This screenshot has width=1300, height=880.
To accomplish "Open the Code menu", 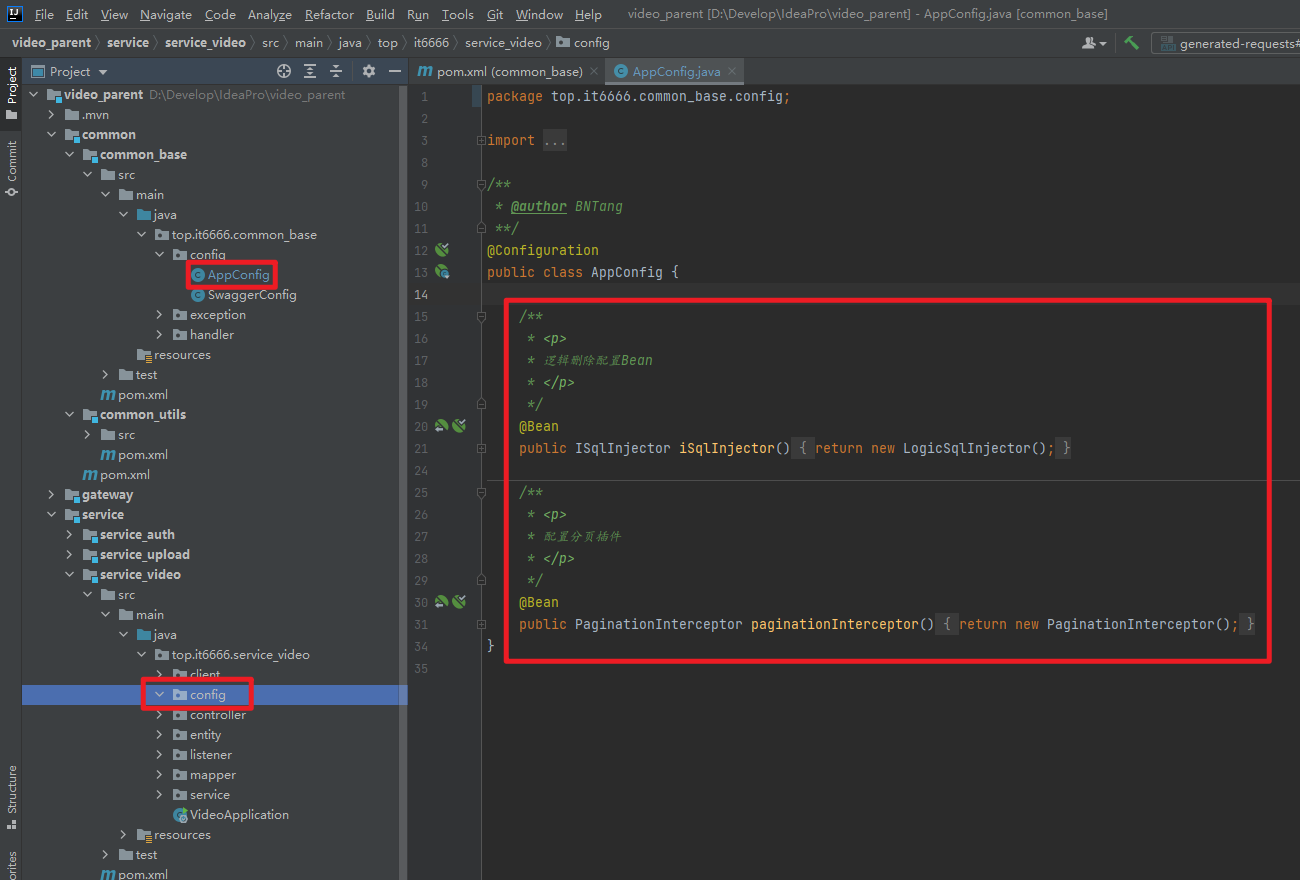I will point(220,14).
